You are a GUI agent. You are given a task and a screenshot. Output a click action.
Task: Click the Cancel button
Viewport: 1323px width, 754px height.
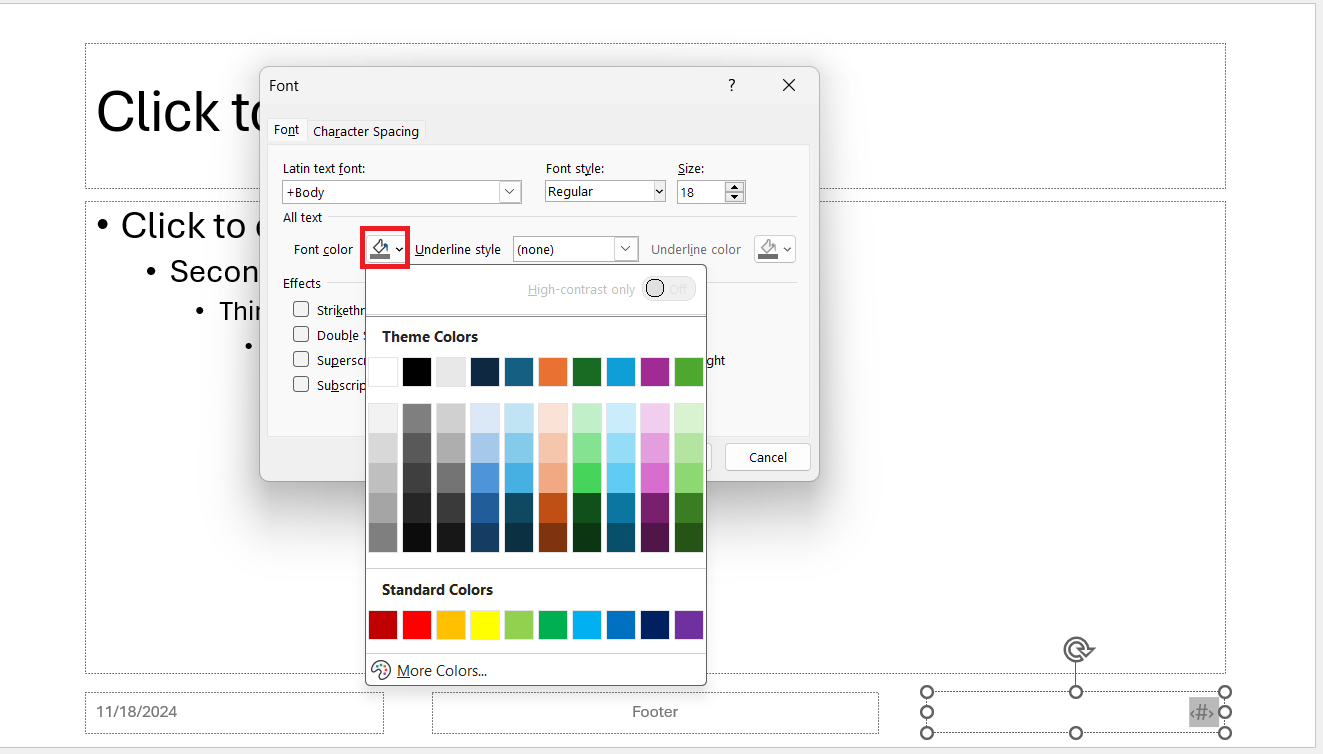[x=768, y=457]
